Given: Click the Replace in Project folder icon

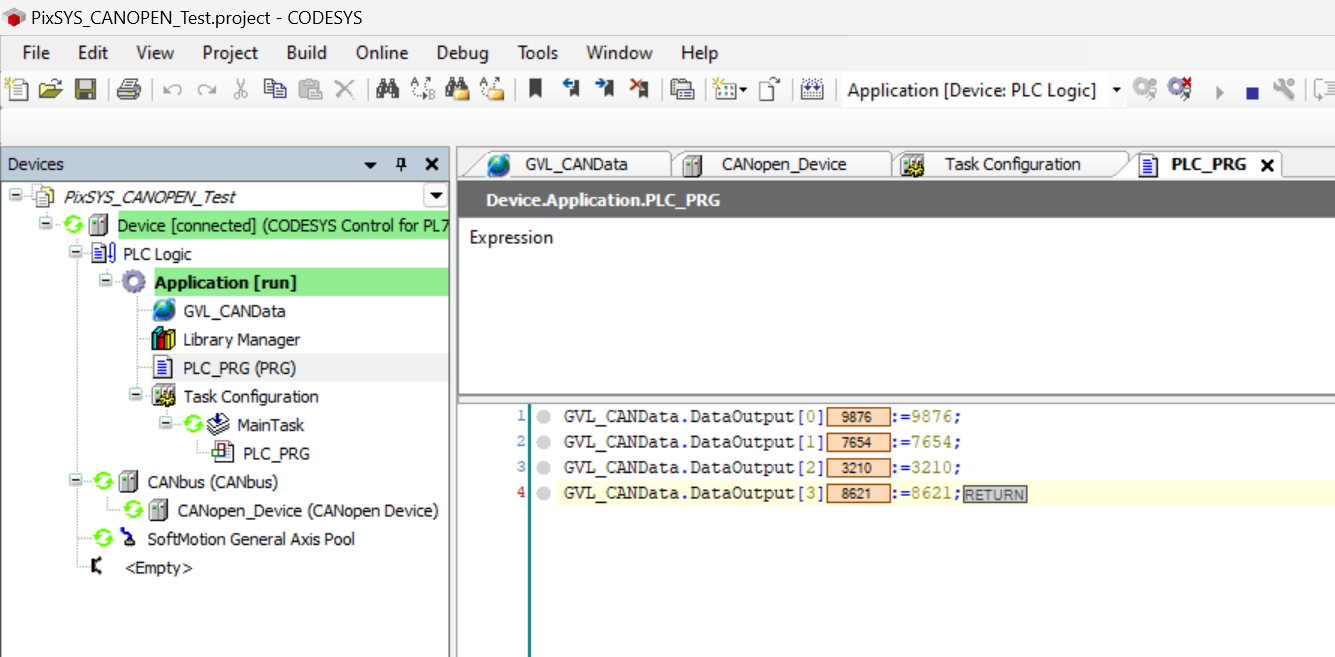Looking at the screenshot, I should pos(491,89).
